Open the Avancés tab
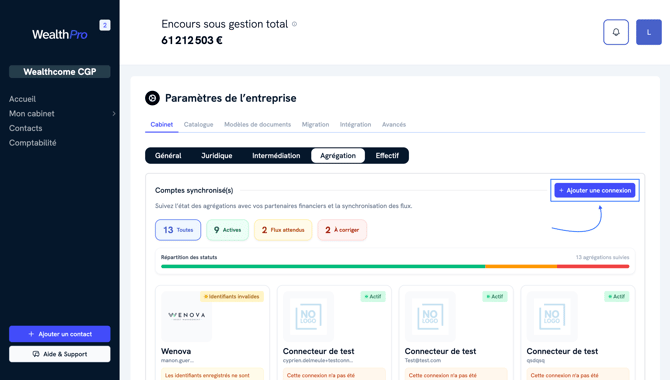This screenshot has width=670, height=380. pyautogui.click(x=394, y=124)
